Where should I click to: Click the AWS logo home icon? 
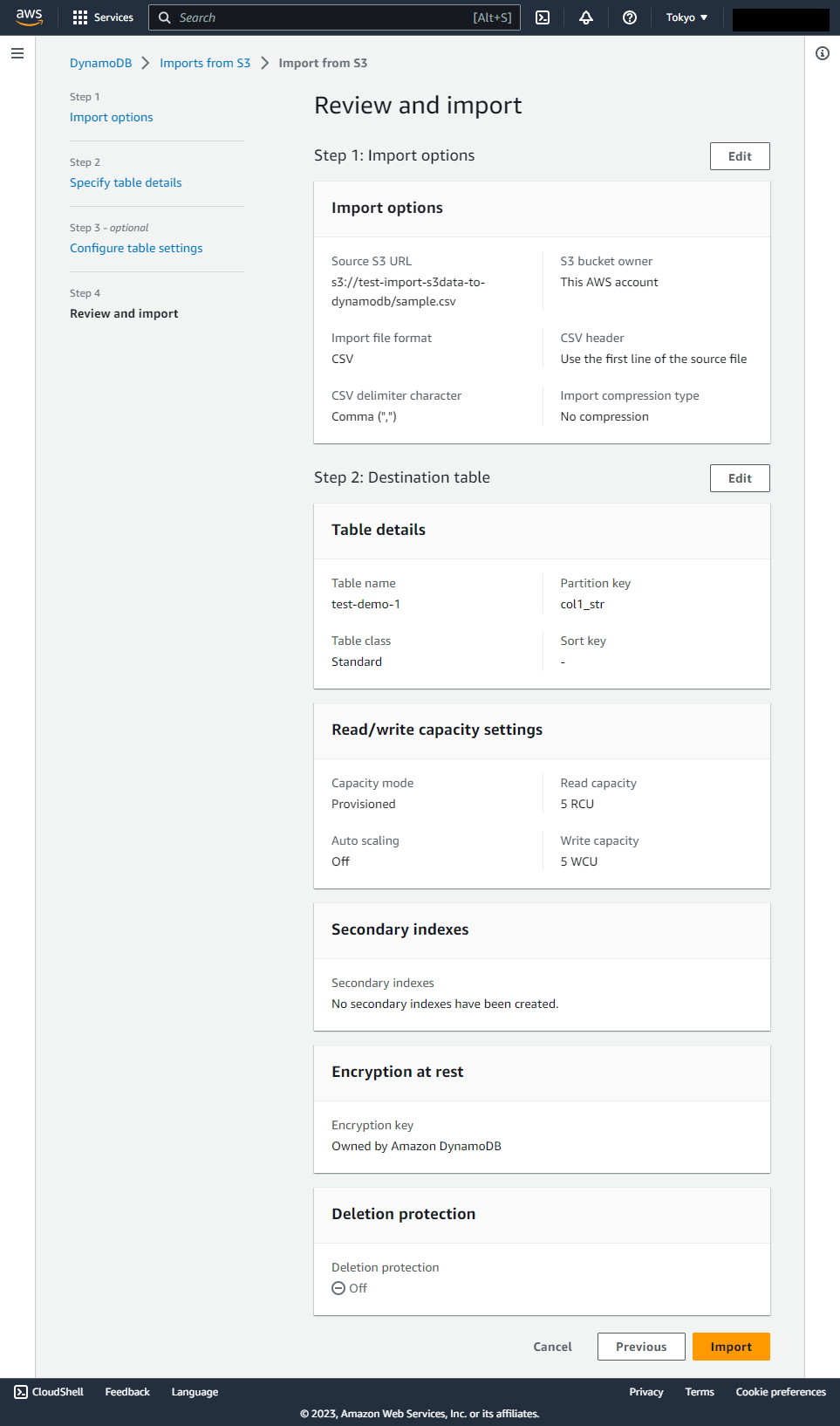[x=29, y=17]
